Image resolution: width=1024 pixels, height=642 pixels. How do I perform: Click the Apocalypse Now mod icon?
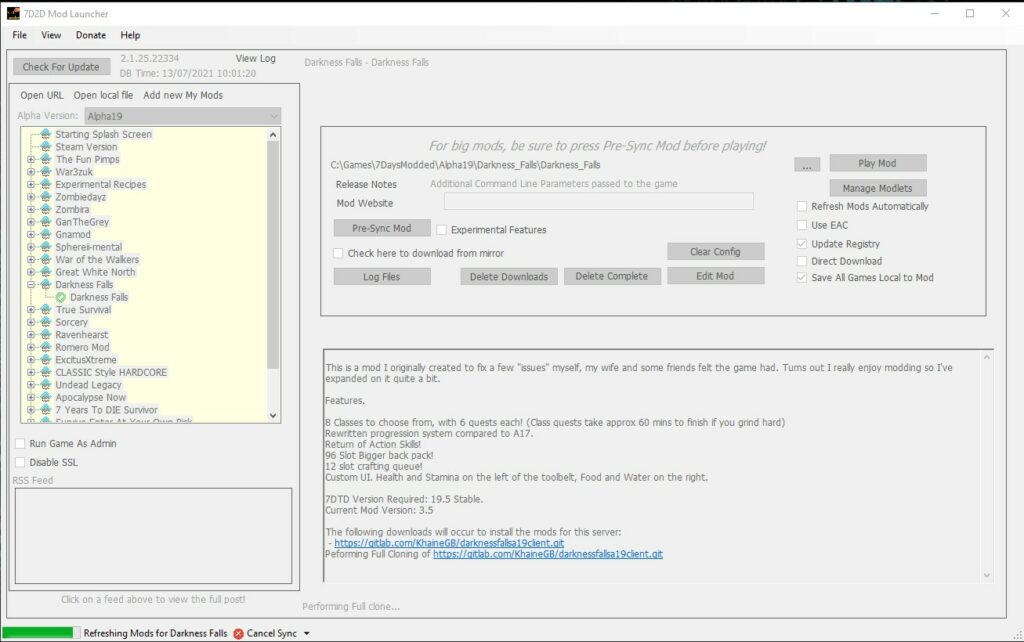point(46,397)
